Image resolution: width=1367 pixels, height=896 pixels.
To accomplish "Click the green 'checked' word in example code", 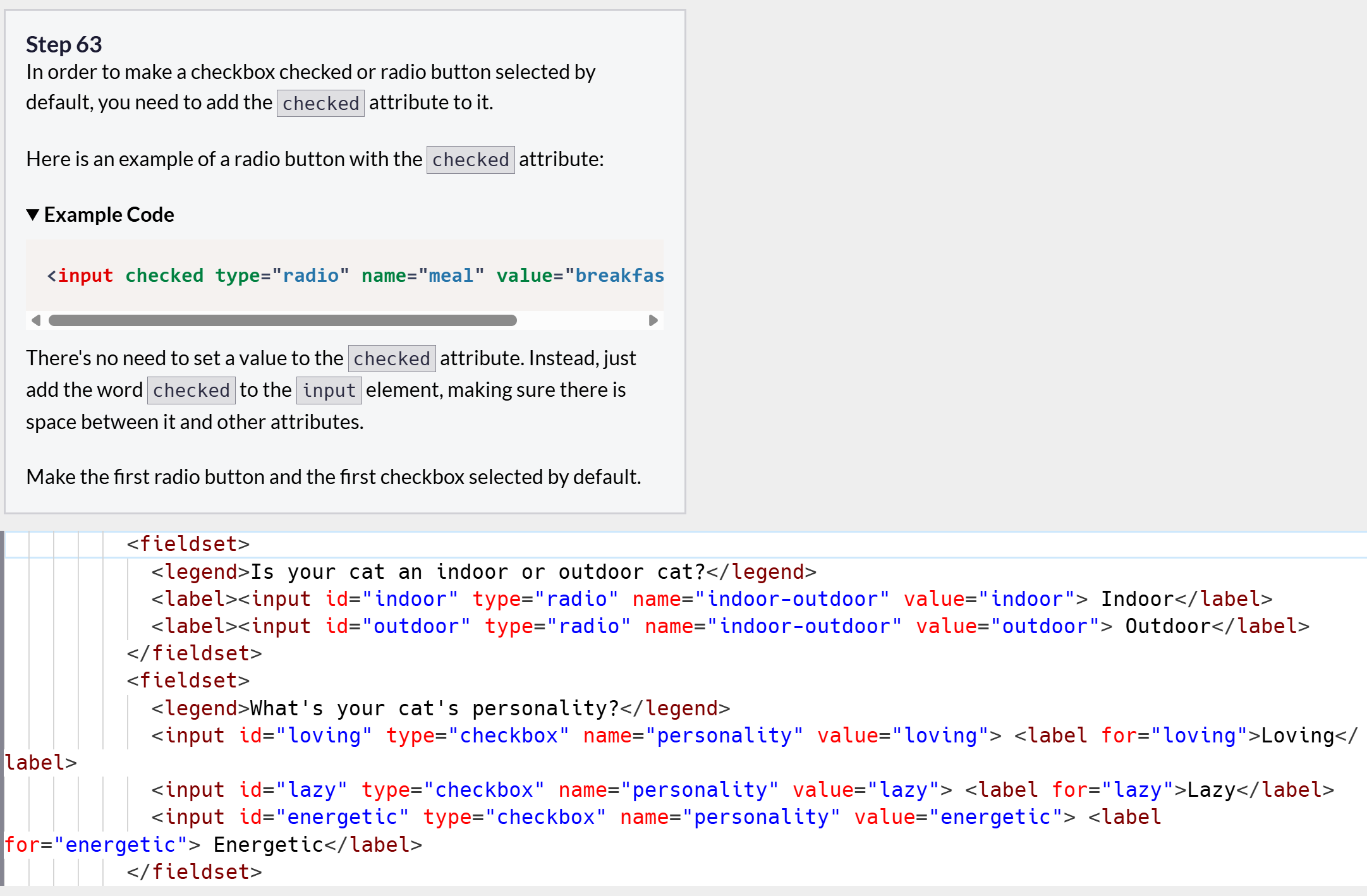I will [x=164, y=275].
